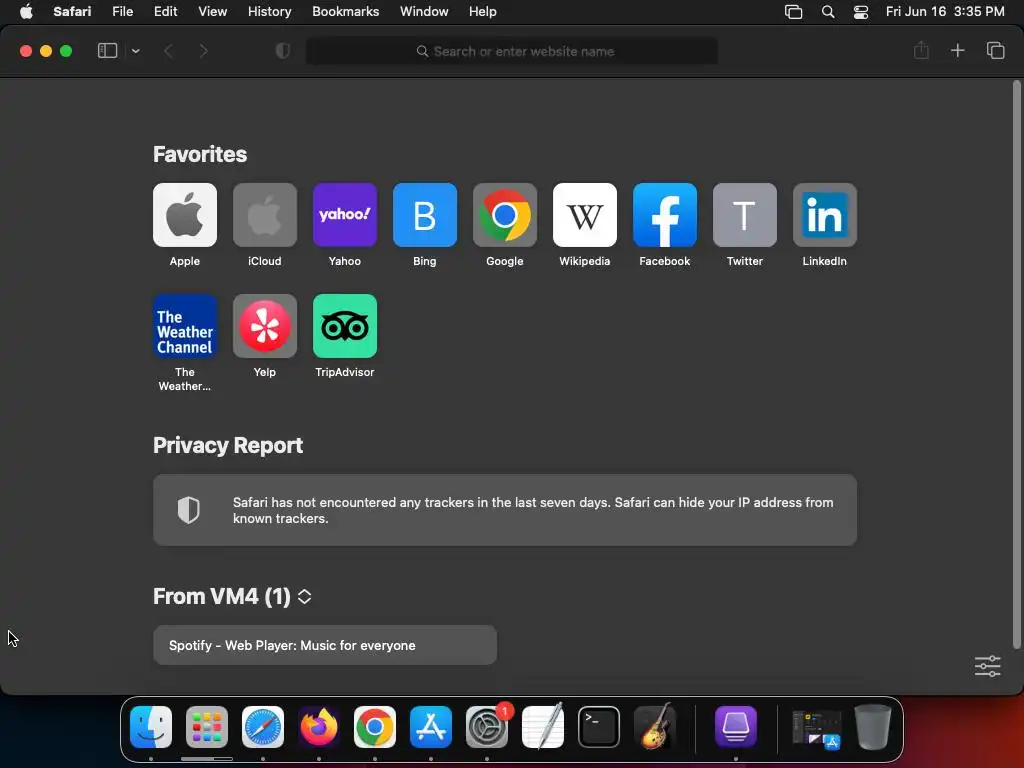Open the LinkedIn favorite
This screenshot has width=1024, height=768.
point(825,215)
